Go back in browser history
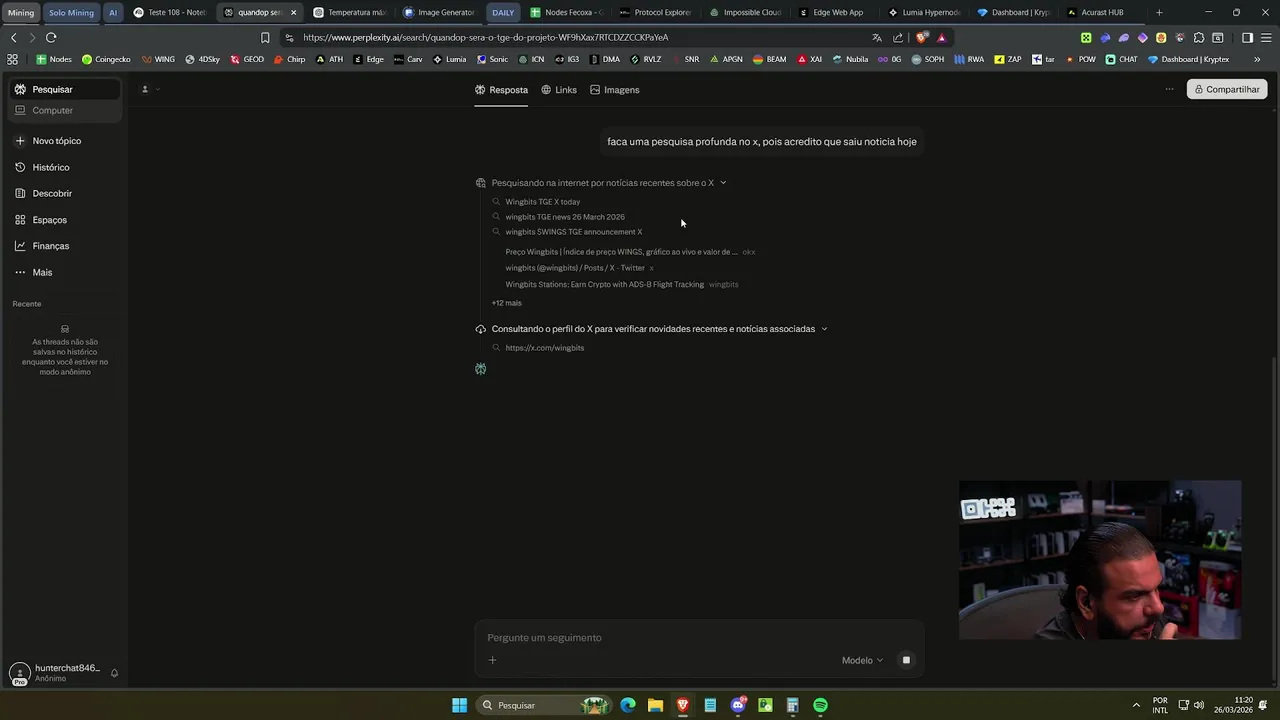 coord(13,37)
